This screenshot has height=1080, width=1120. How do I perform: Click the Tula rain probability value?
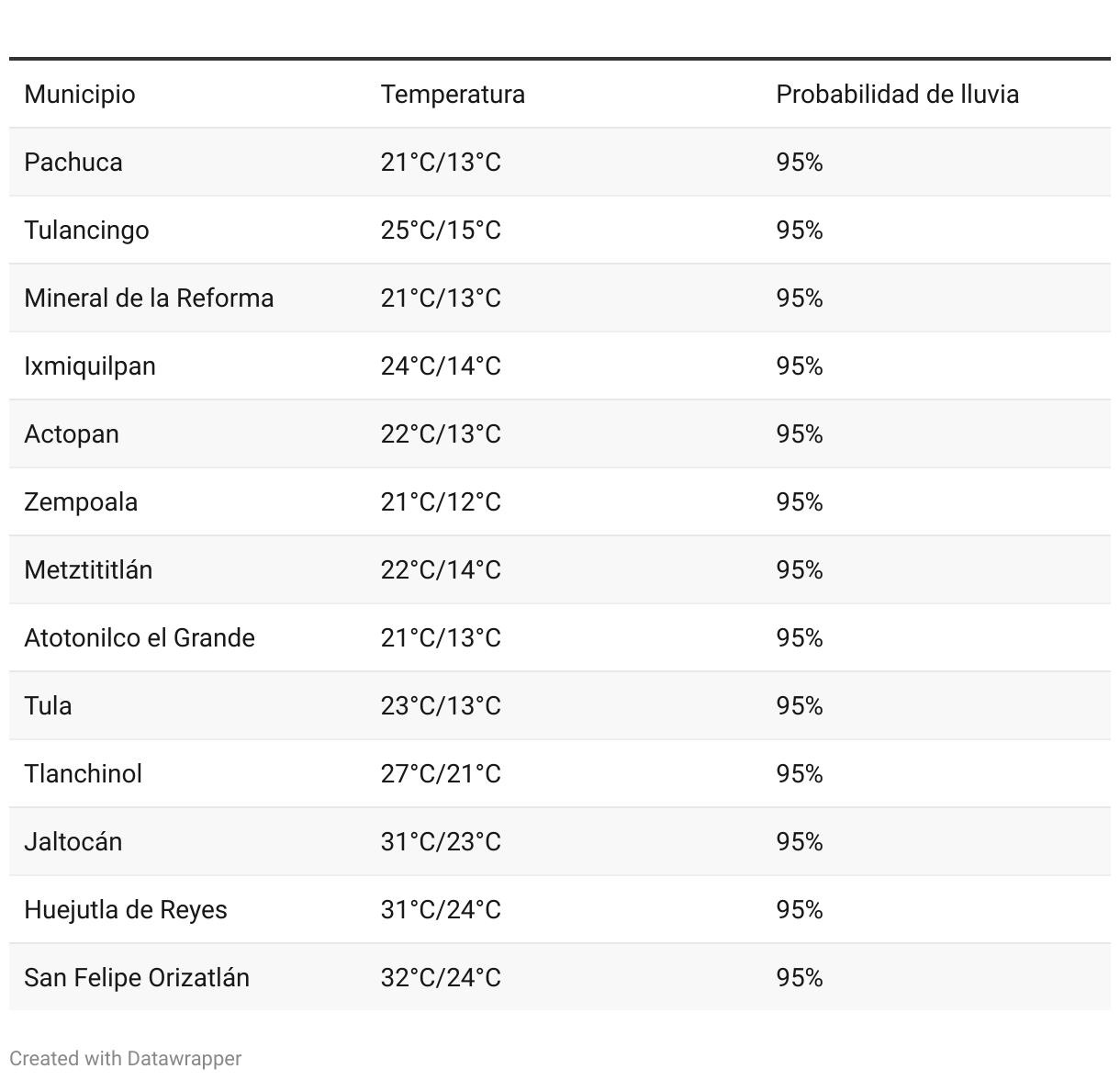click(800, 706)
